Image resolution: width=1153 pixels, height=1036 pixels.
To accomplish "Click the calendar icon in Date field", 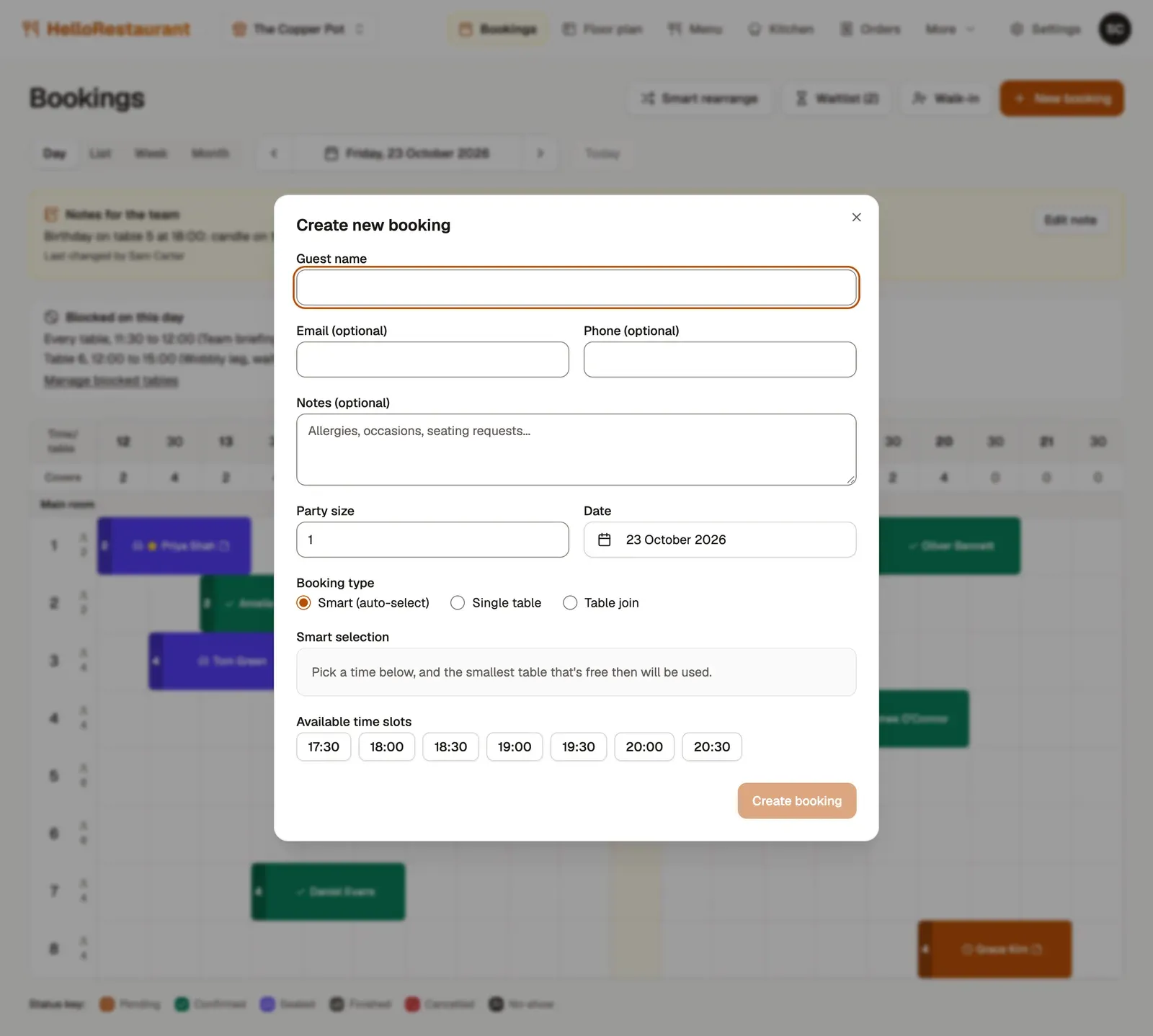I will point(605,540).
